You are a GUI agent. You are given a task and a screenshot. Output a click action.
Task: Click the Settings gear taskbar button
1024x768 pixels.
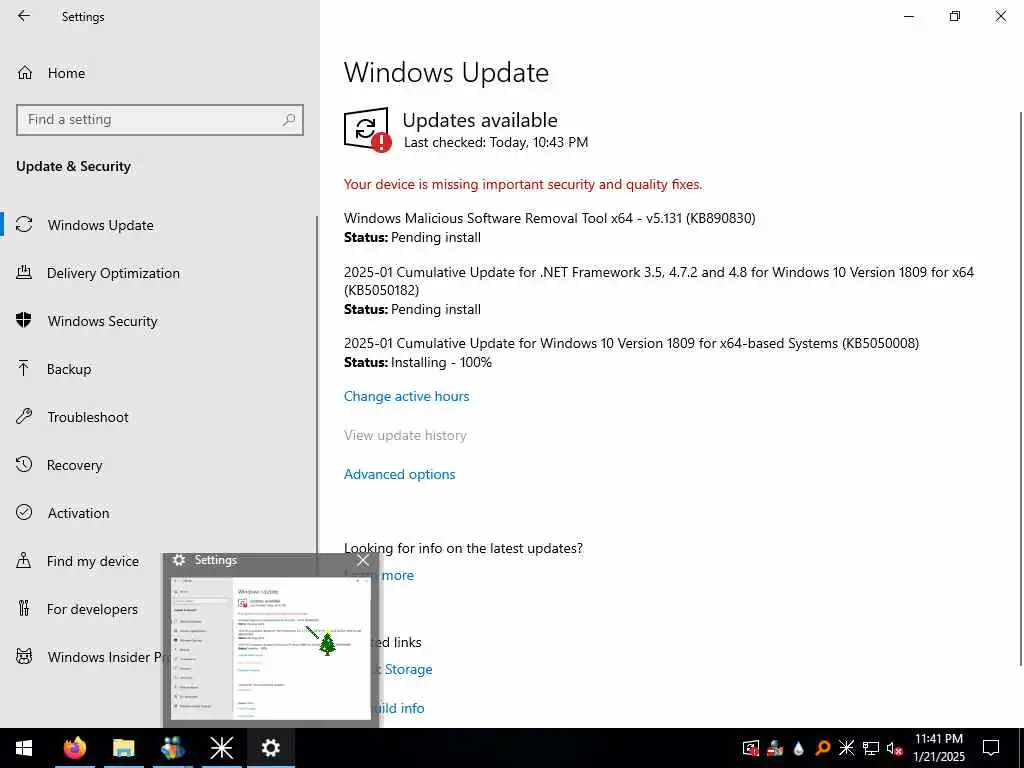270,748
